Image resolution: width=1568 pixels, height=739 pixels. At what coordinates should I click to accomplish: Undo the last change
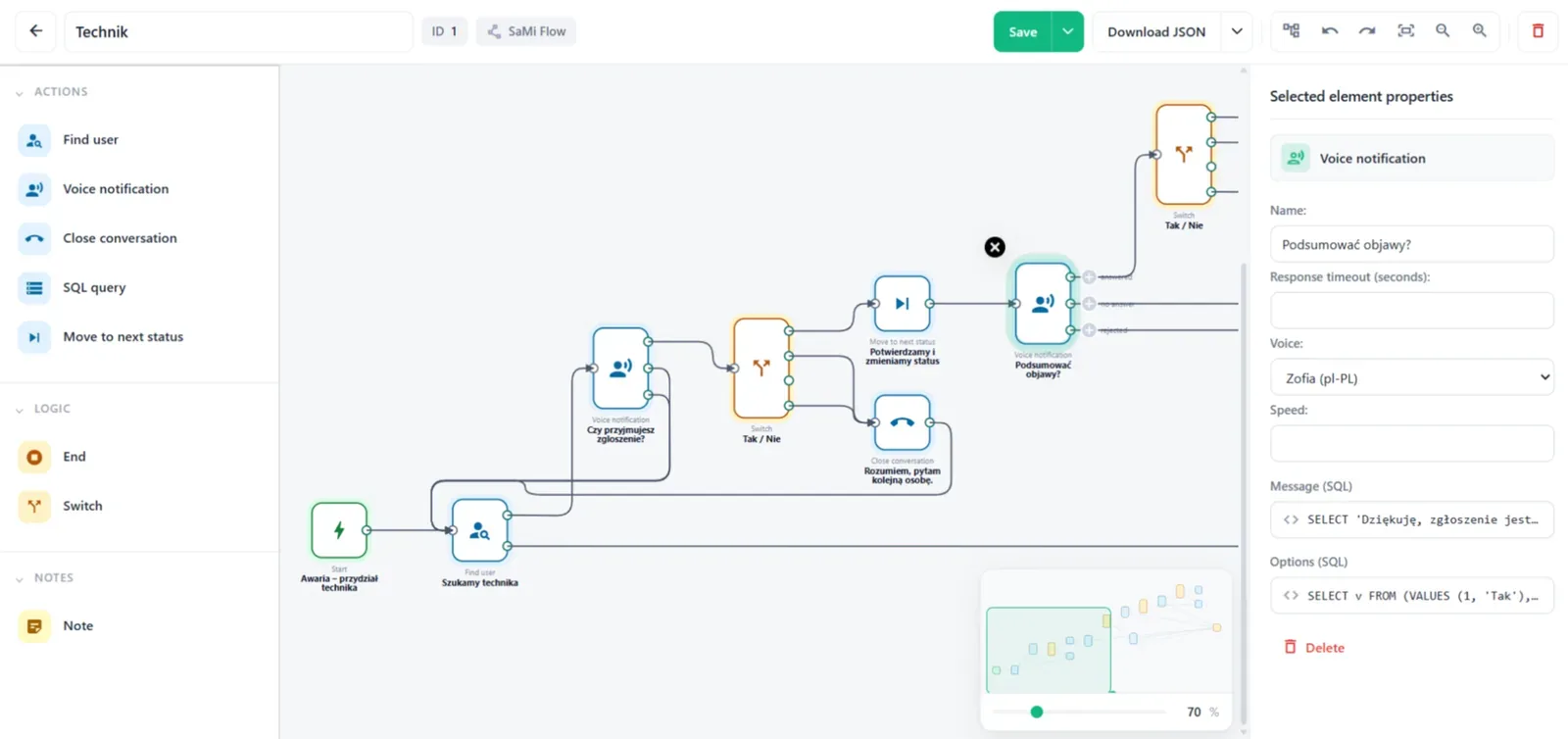(x=1330, y=31)
